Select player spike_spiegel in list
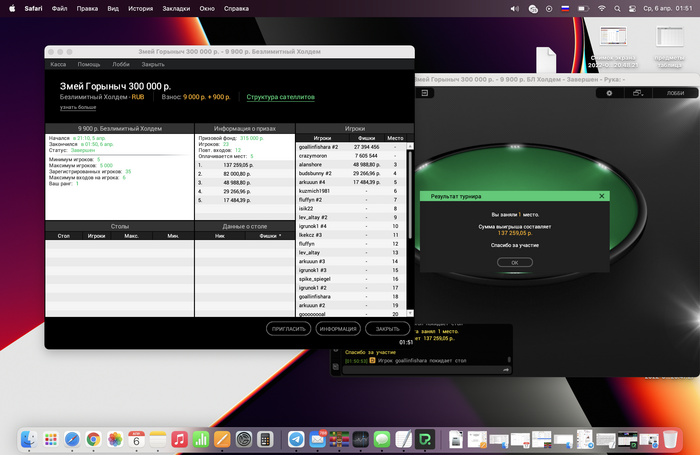The width and height of the screenshot is (700, 455). coord(351,279)
